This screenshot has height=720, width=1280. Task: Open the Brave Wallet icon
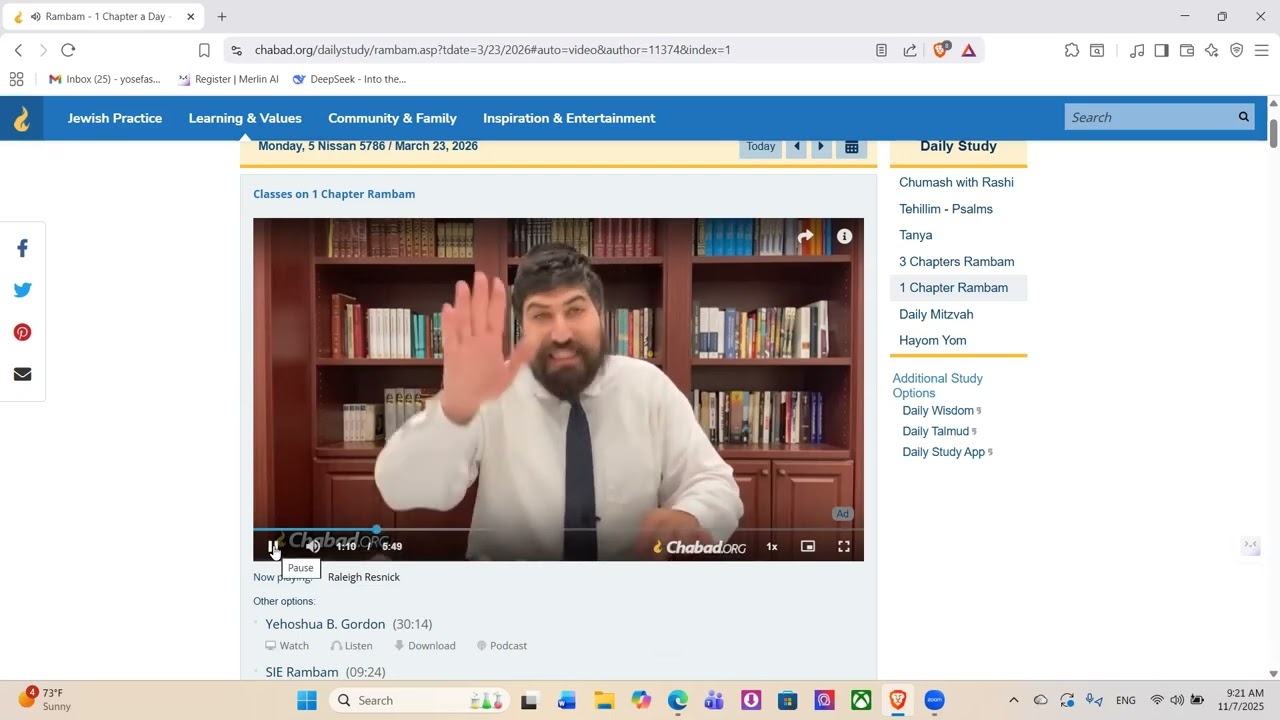click(1187, 50)
